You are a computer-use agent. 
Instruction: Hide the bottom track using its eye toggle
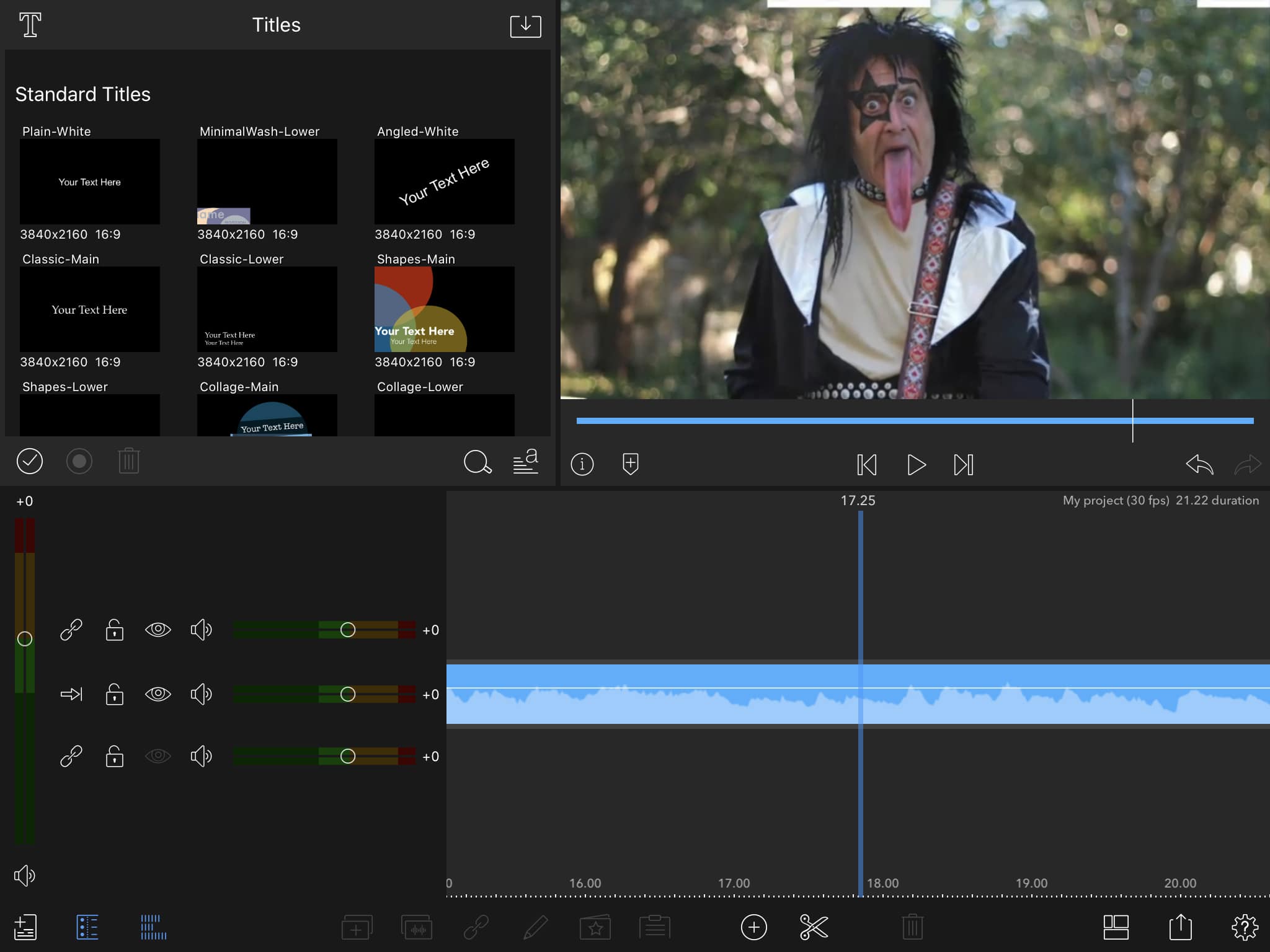point(158,756)
